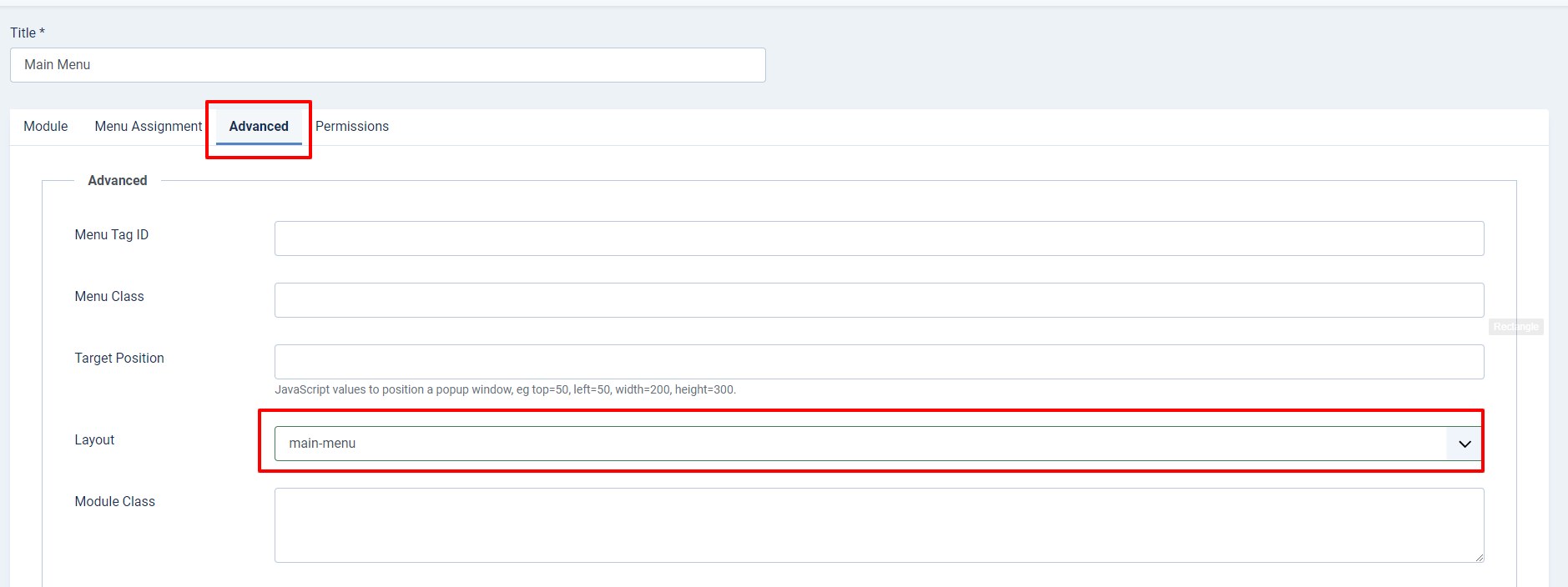Click the Module Class label

(115, 502)
